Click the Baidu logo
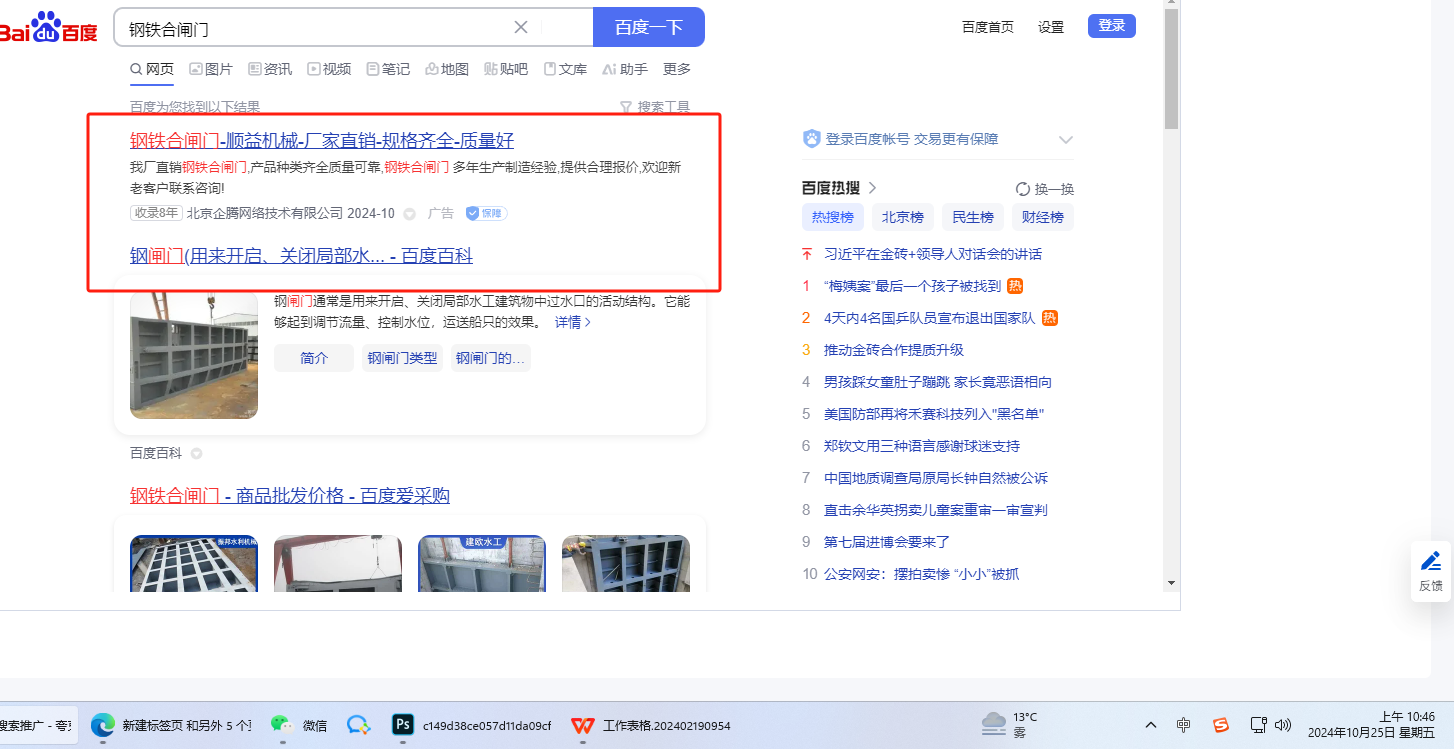This screenshot has height=749, width=1454. click(x=48, y=27)
